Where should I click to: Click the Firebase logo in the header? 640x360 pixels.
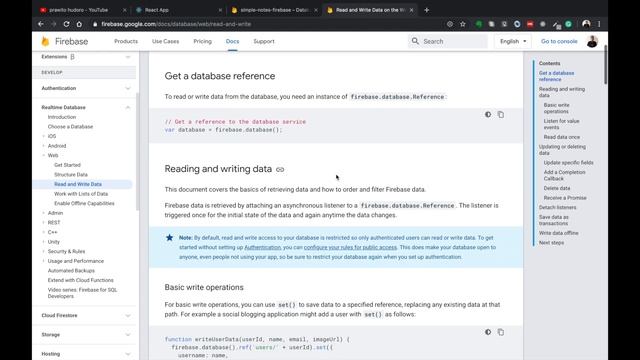[x=64, y=41]
